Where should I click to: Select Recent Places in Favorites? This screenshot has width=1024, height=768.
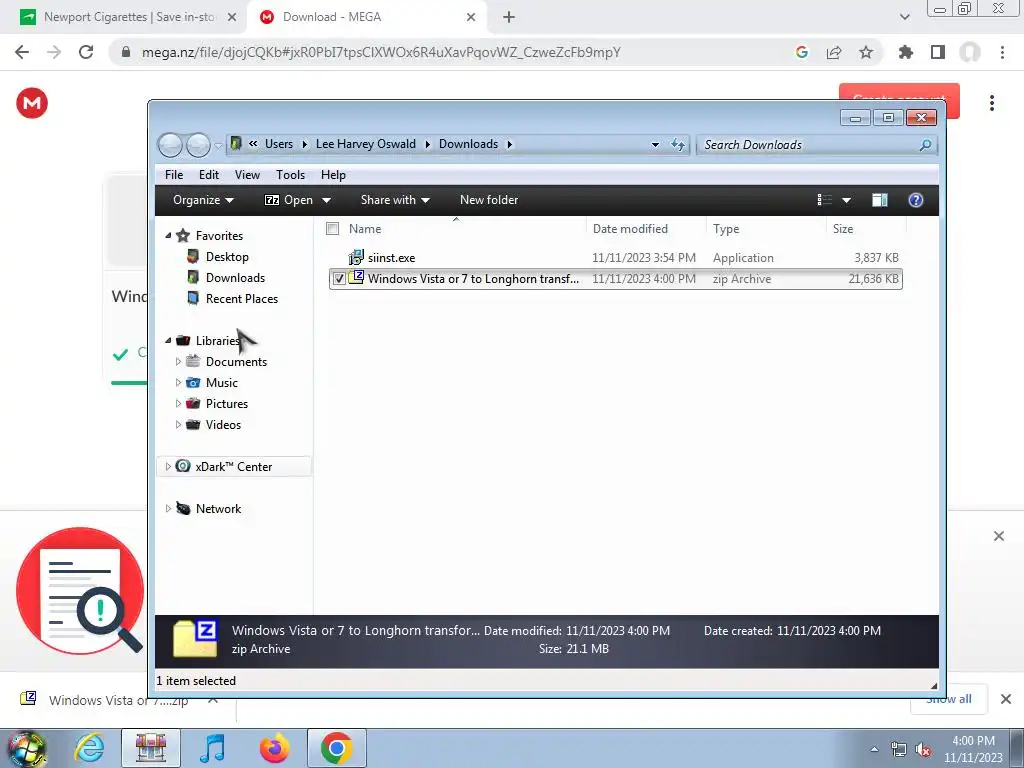coord(242,298)
